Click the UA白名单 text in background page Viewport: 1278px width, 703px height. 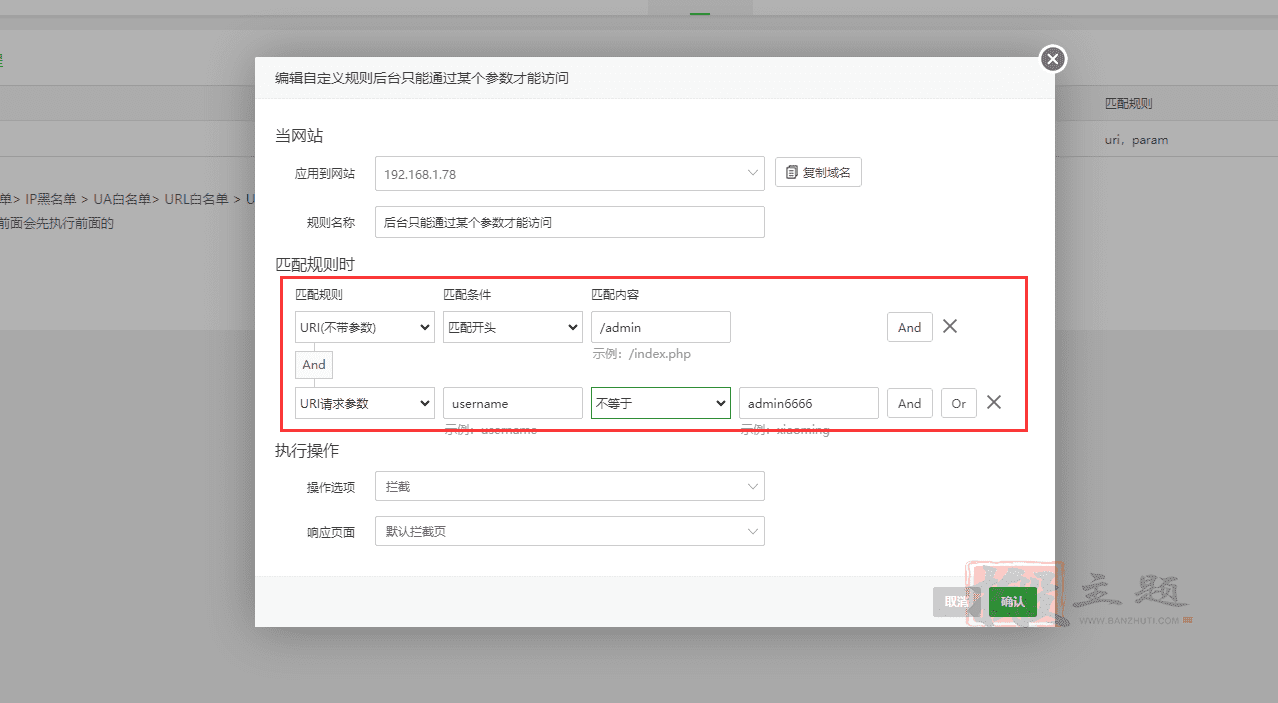(x=122, y=199)
